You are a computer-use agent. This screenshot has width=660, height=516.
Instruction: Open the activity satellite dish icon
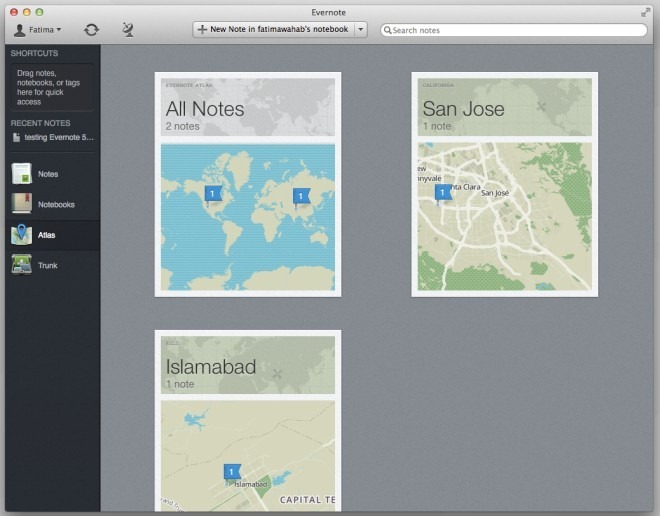128,30
